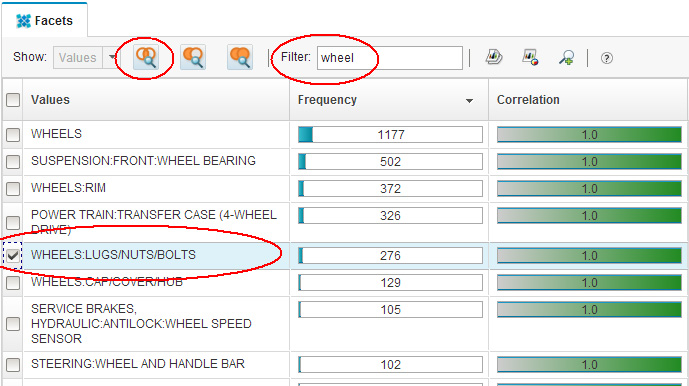Click the correlation bar in WHEELS row
The image size is (689, 386).
pos(589,135)
